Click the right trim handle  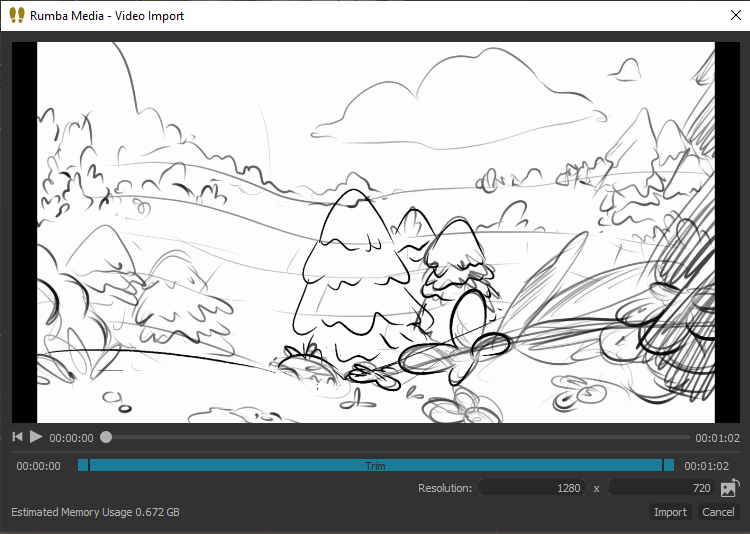tap(669, 465)
